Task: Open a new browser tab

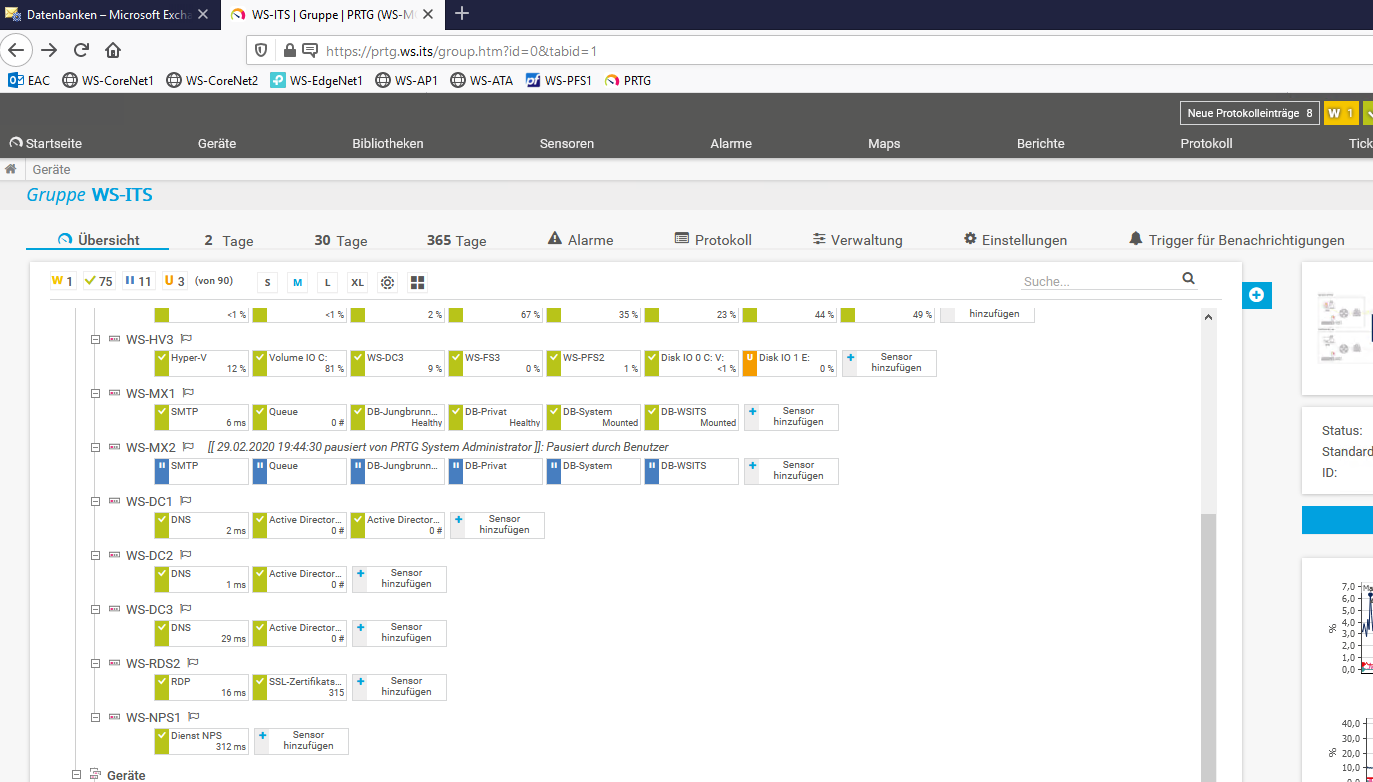Action: tap(462, 14)
